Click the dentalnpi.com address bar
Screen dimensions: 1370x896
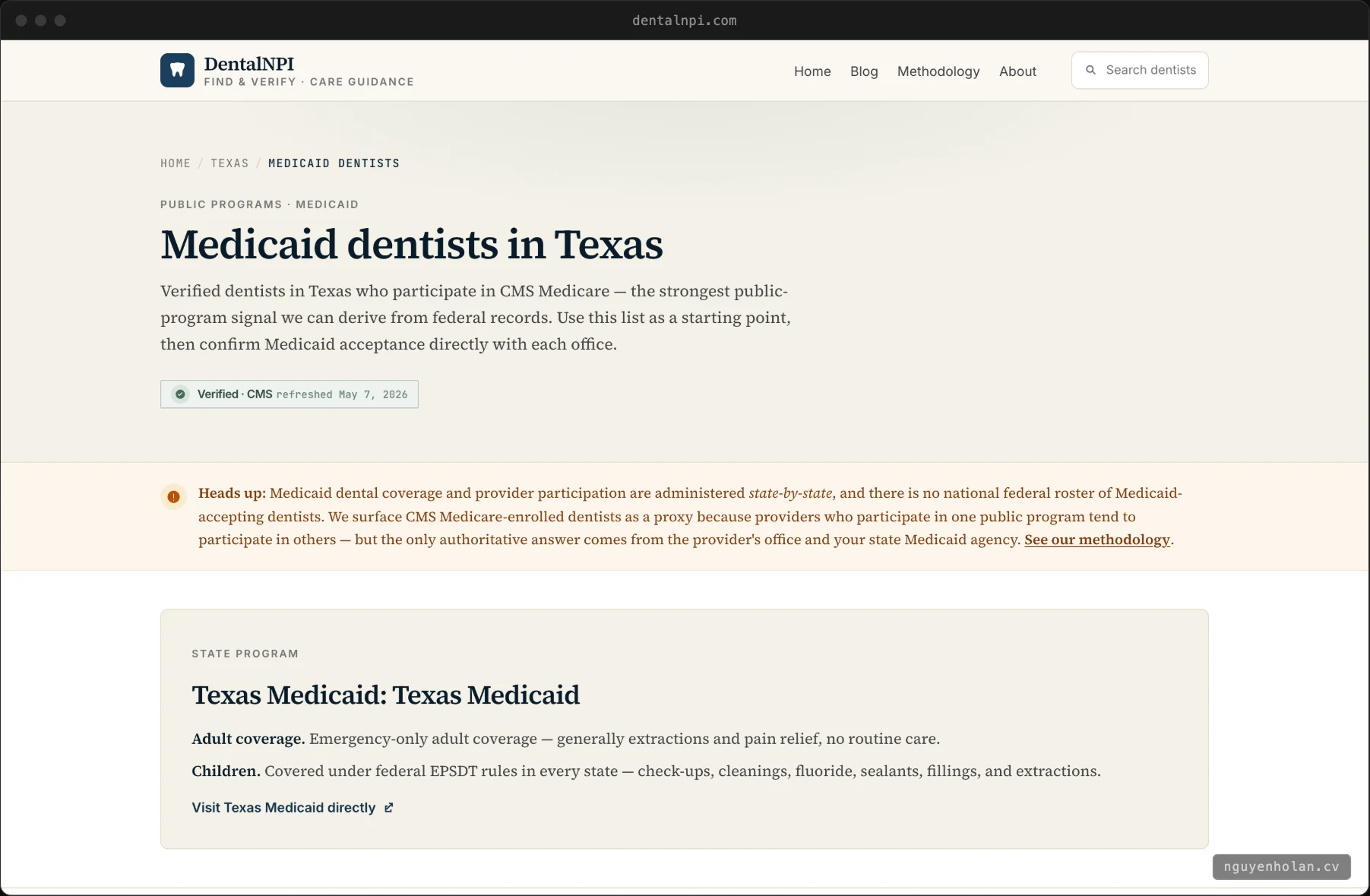685,21
